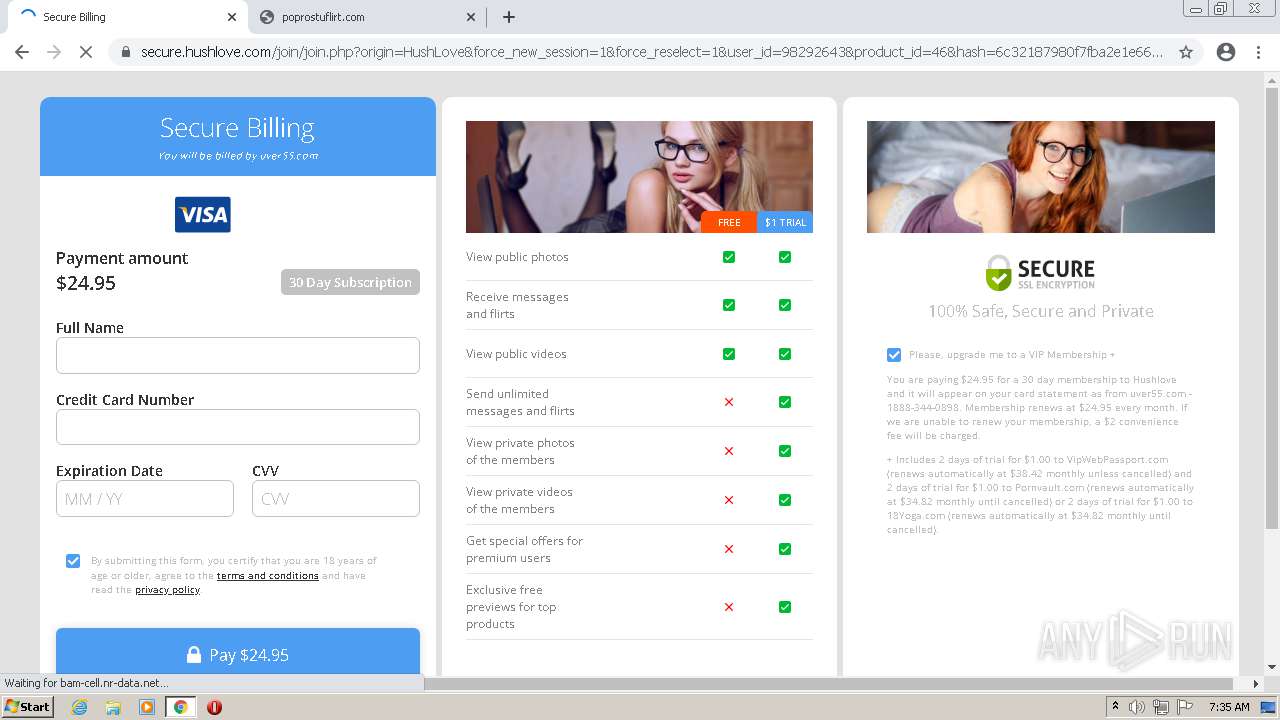Viewport: 1280px width, 720px height.
Task: Click the browser back arrow
Action: (x=22, y=52)
